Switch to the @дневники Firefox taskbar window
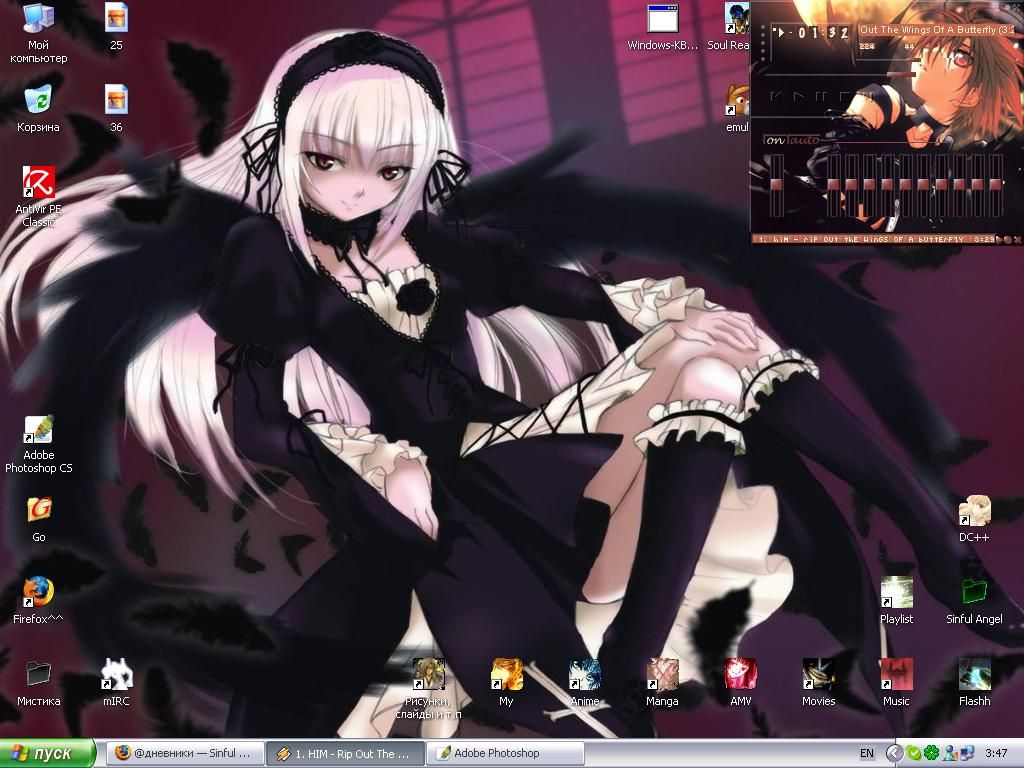This screenshot has width=1024, height=768. pyautogui.click(x=184, y=753)
